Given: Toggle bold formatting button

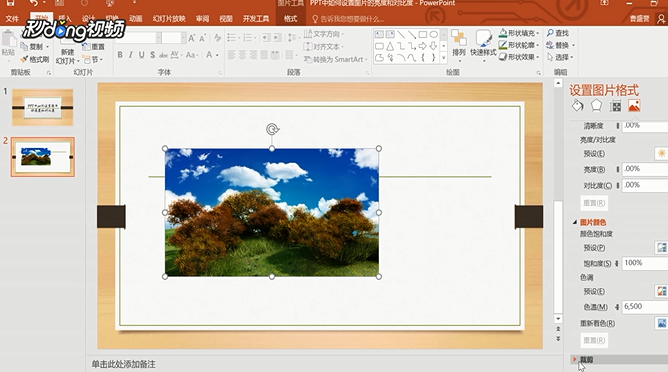Looking at the screenshot, I should (x=120, y=55).
